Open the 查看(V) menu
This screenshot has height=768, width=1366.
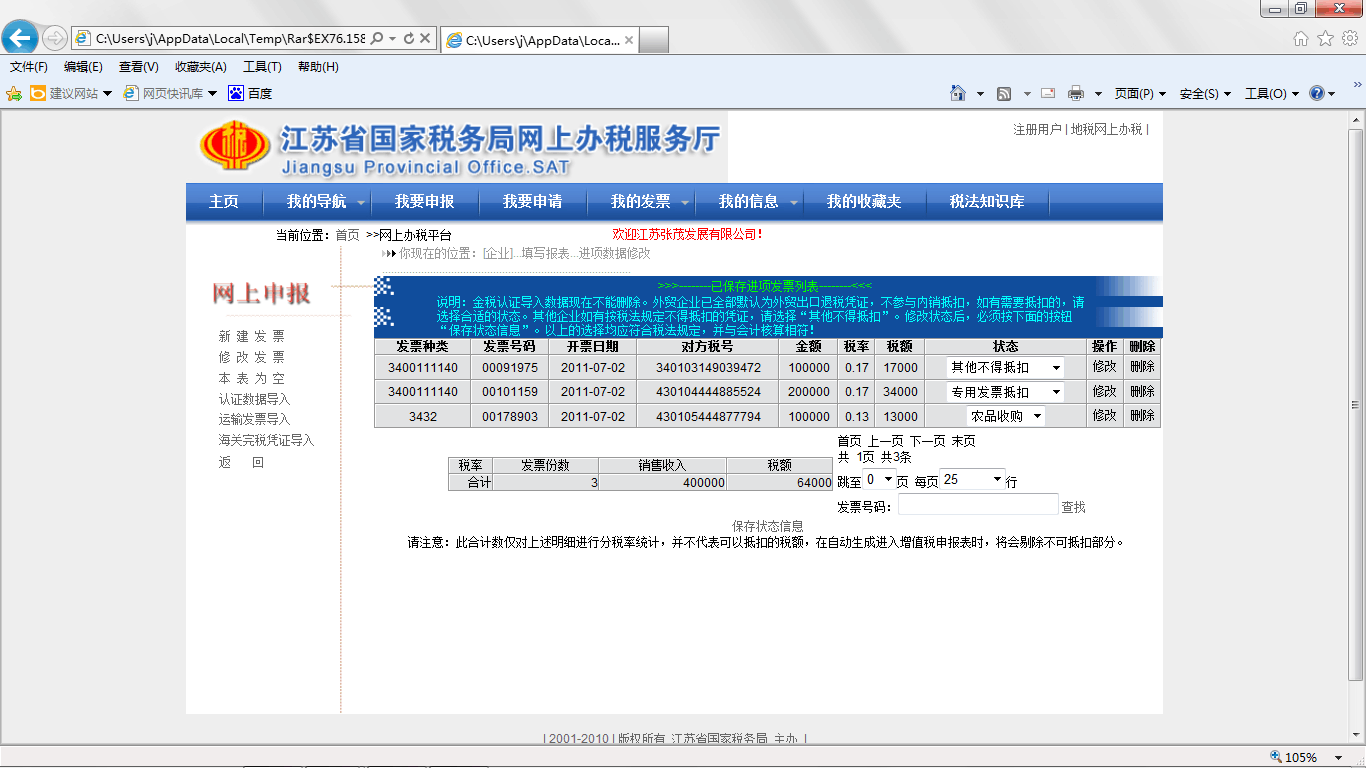[x=138, y=67]
